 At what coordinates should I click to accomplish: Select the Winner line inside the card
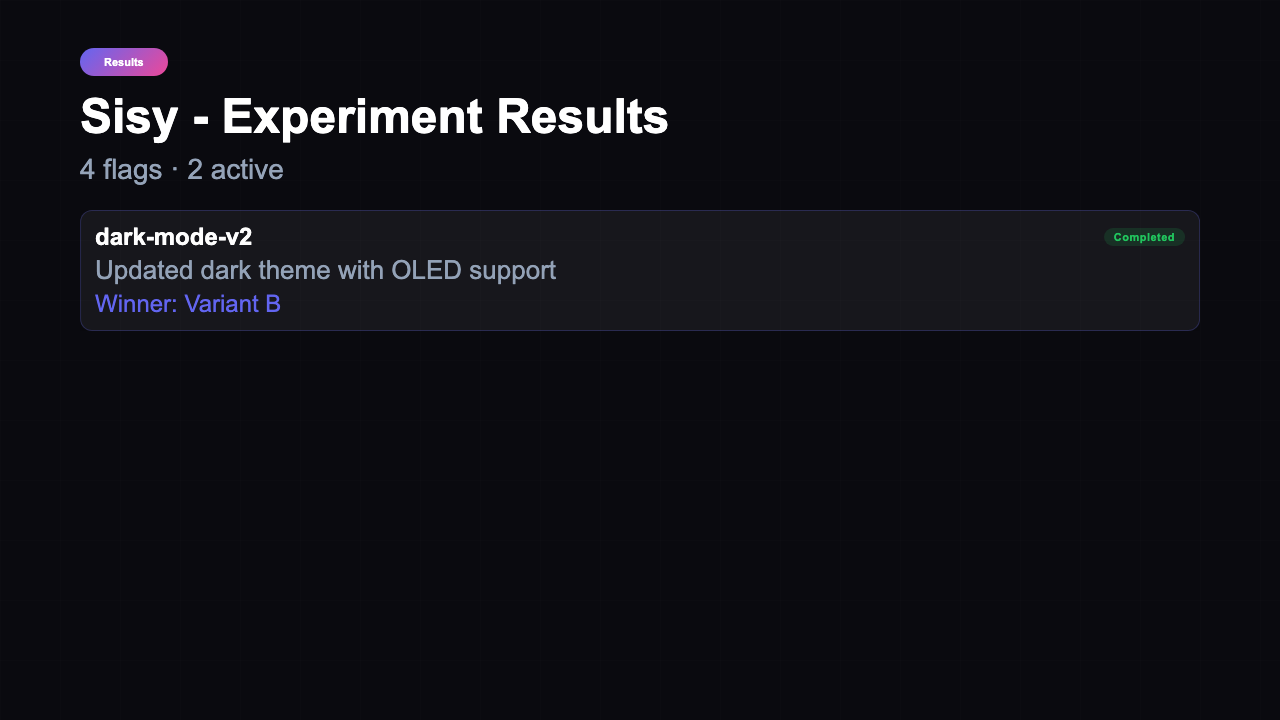click(x=188, y=303)
